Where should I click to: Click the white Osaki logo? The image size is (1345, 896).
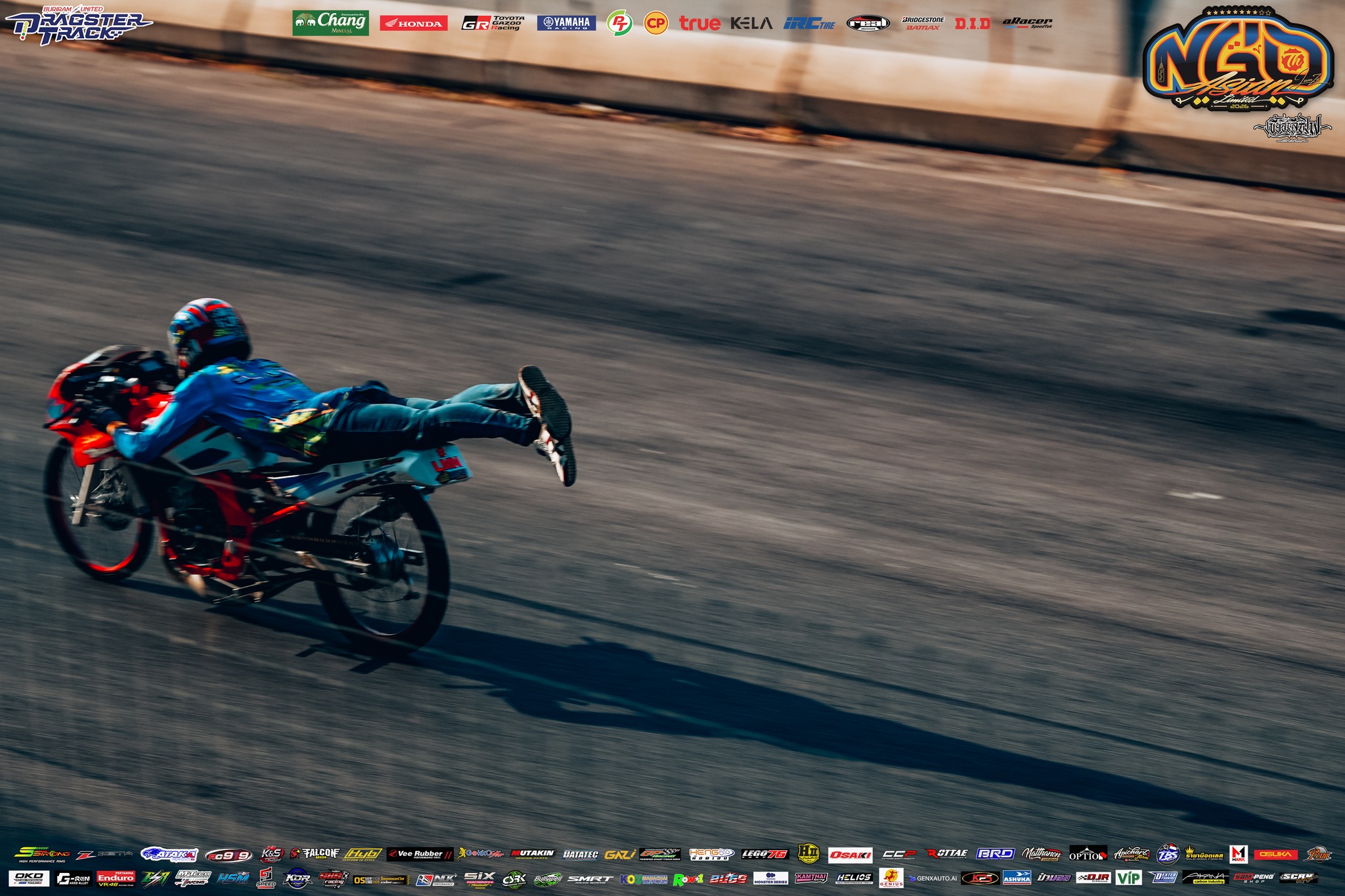point(850,855)
